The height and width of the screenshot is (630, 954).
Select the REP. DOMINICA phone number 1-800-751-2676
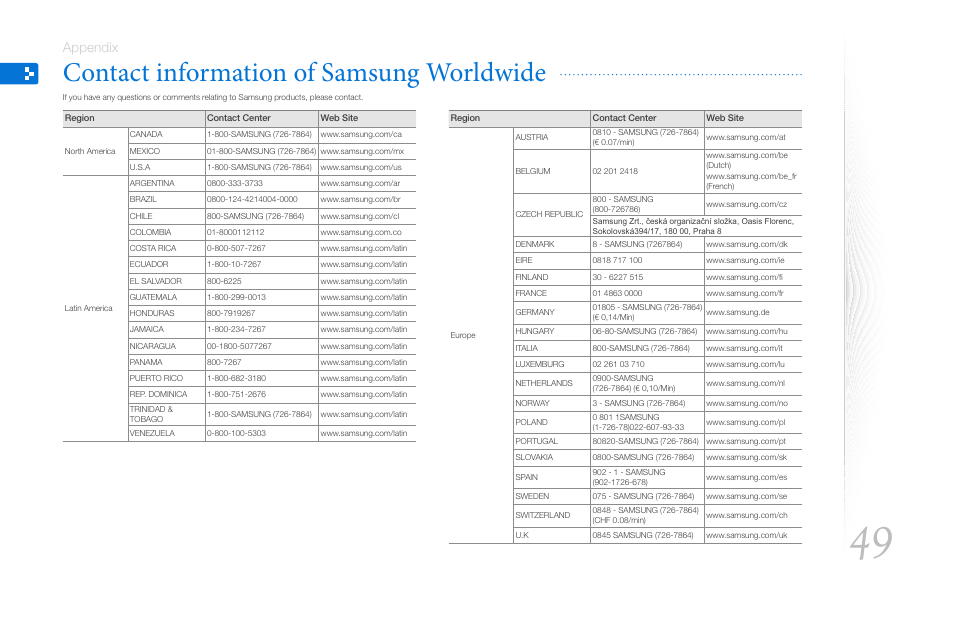tap(236, 394)
